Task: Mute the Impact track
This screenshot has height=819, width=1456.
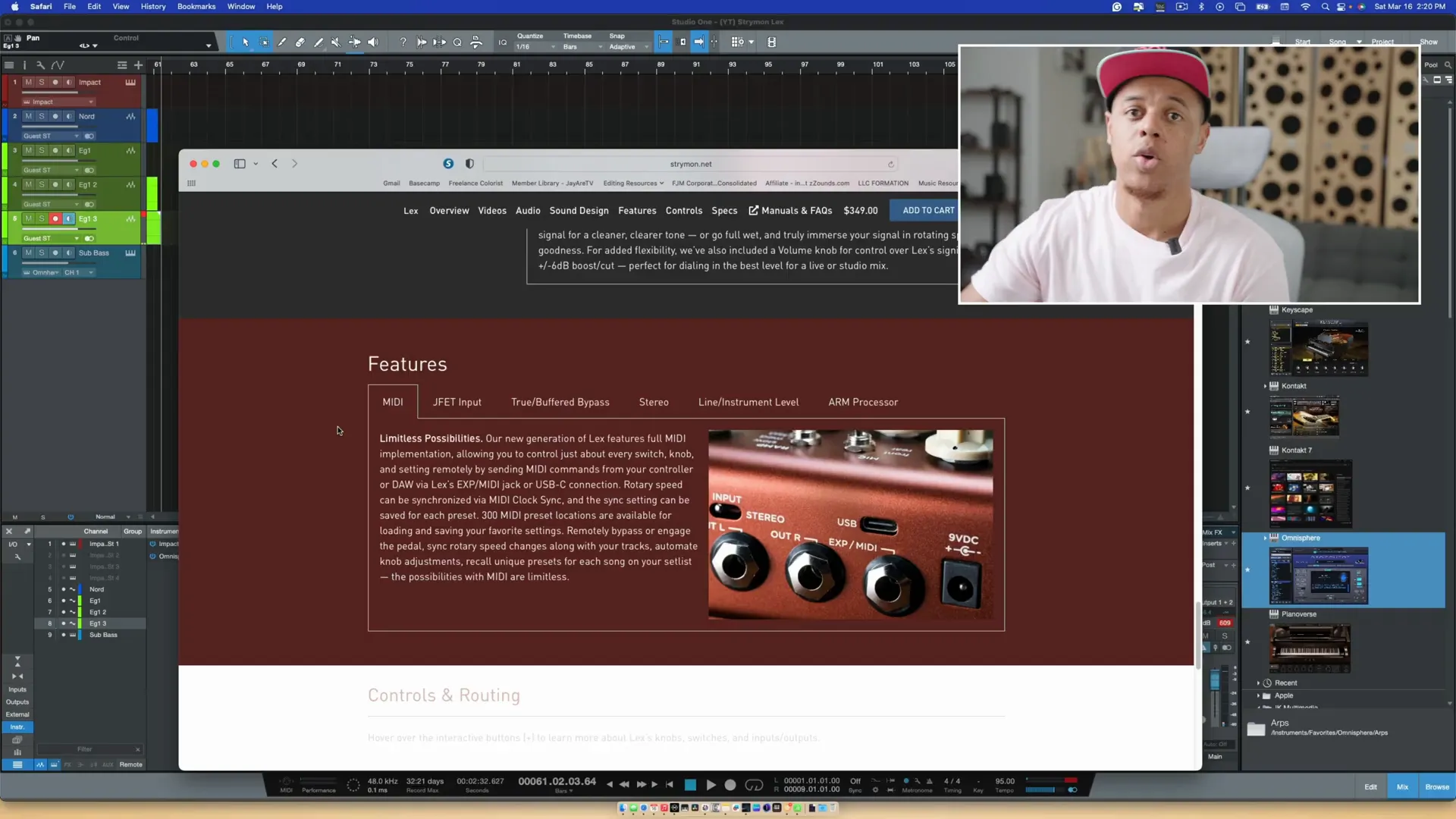Action: click(x=28, y=82)
